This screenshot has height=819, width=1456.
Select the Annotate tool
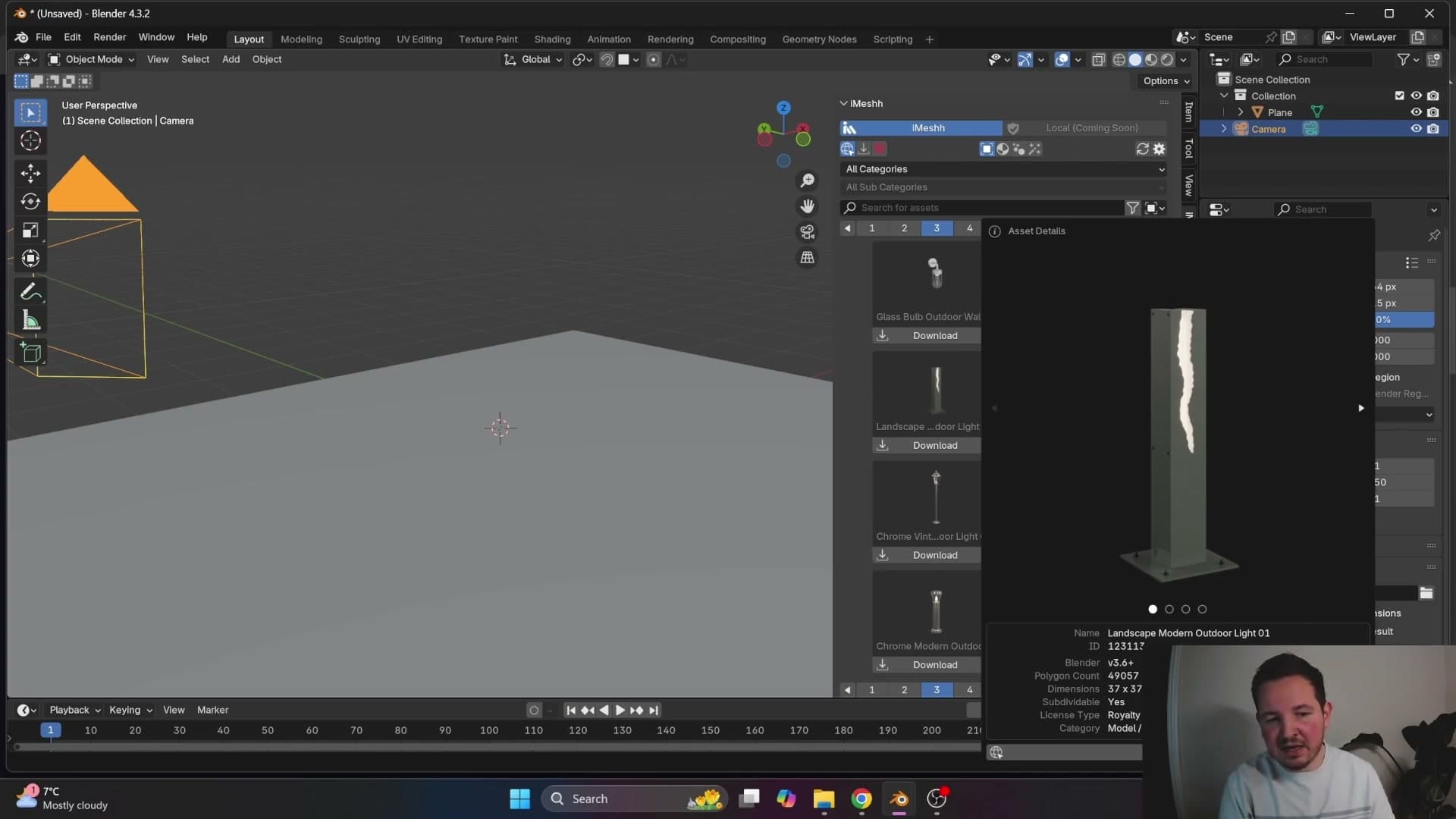[x=30, y=291]
